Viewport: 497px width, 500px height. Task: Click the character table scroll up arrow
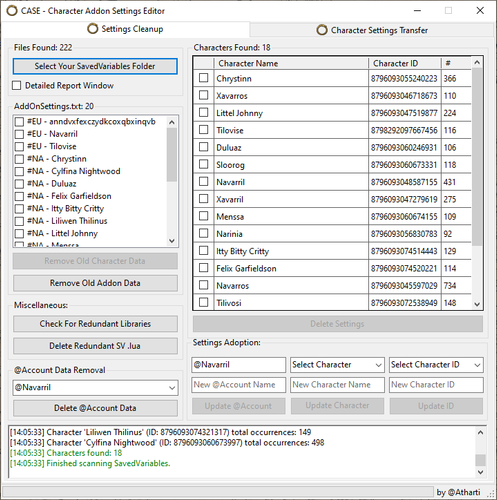click(477, 63)
